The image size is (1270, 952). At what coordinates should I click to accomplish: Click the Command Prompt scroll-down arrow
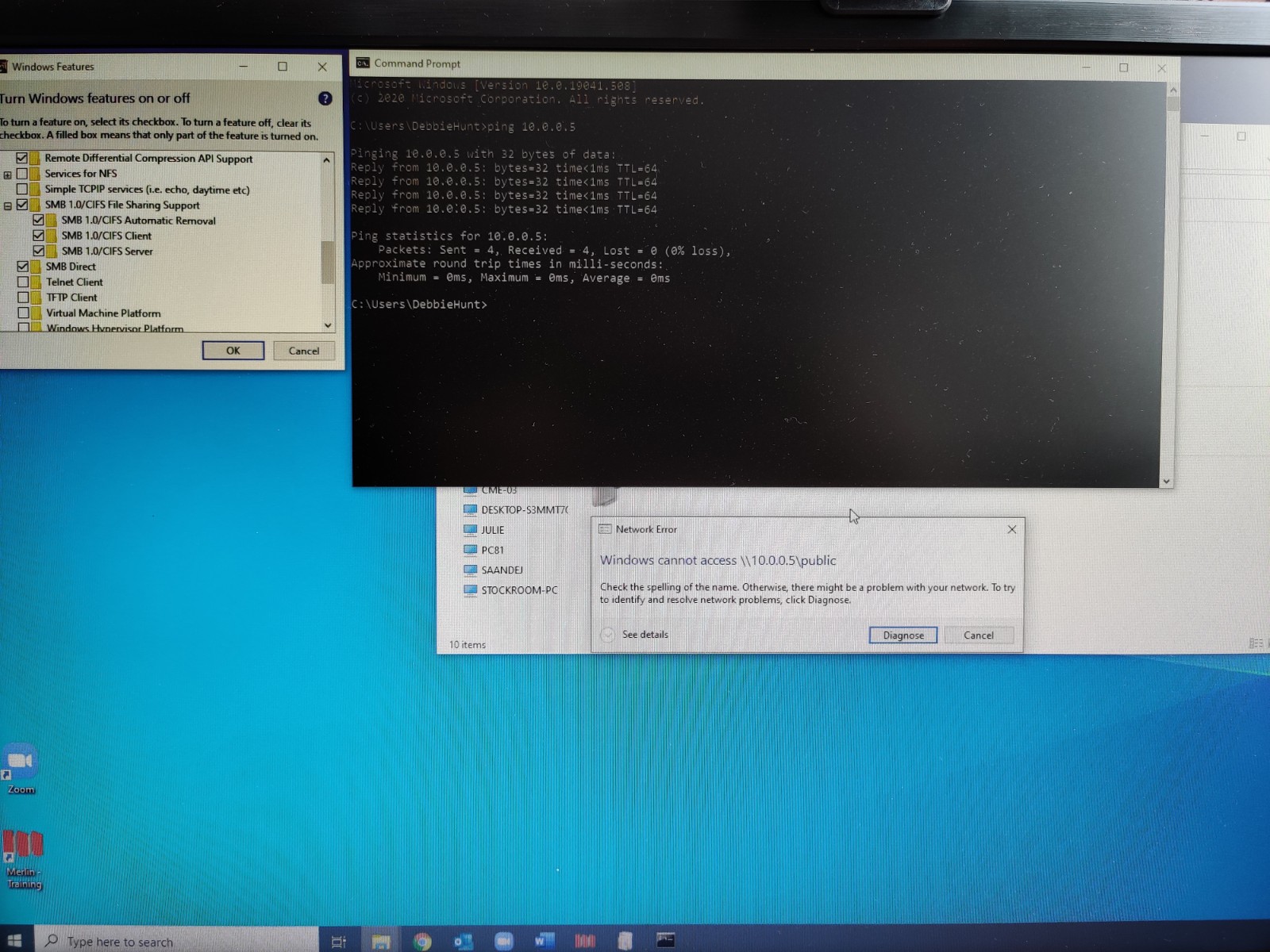coord(1166,481)
